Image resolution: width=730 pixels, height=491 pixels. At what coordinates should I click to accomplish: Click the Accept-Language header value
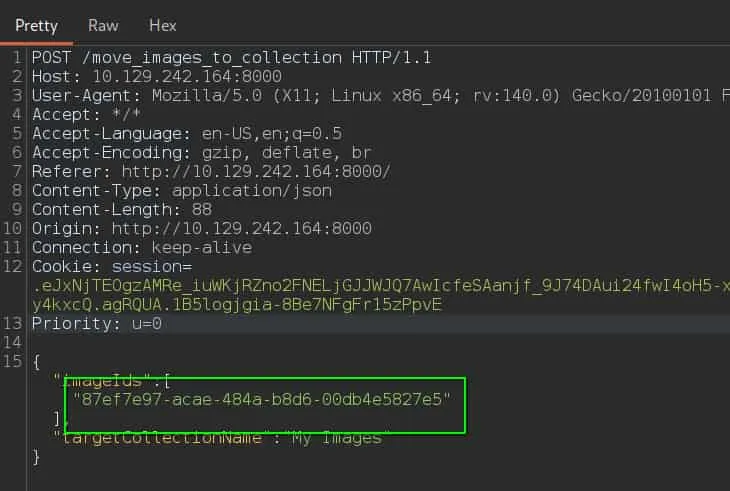coord(272,134)
